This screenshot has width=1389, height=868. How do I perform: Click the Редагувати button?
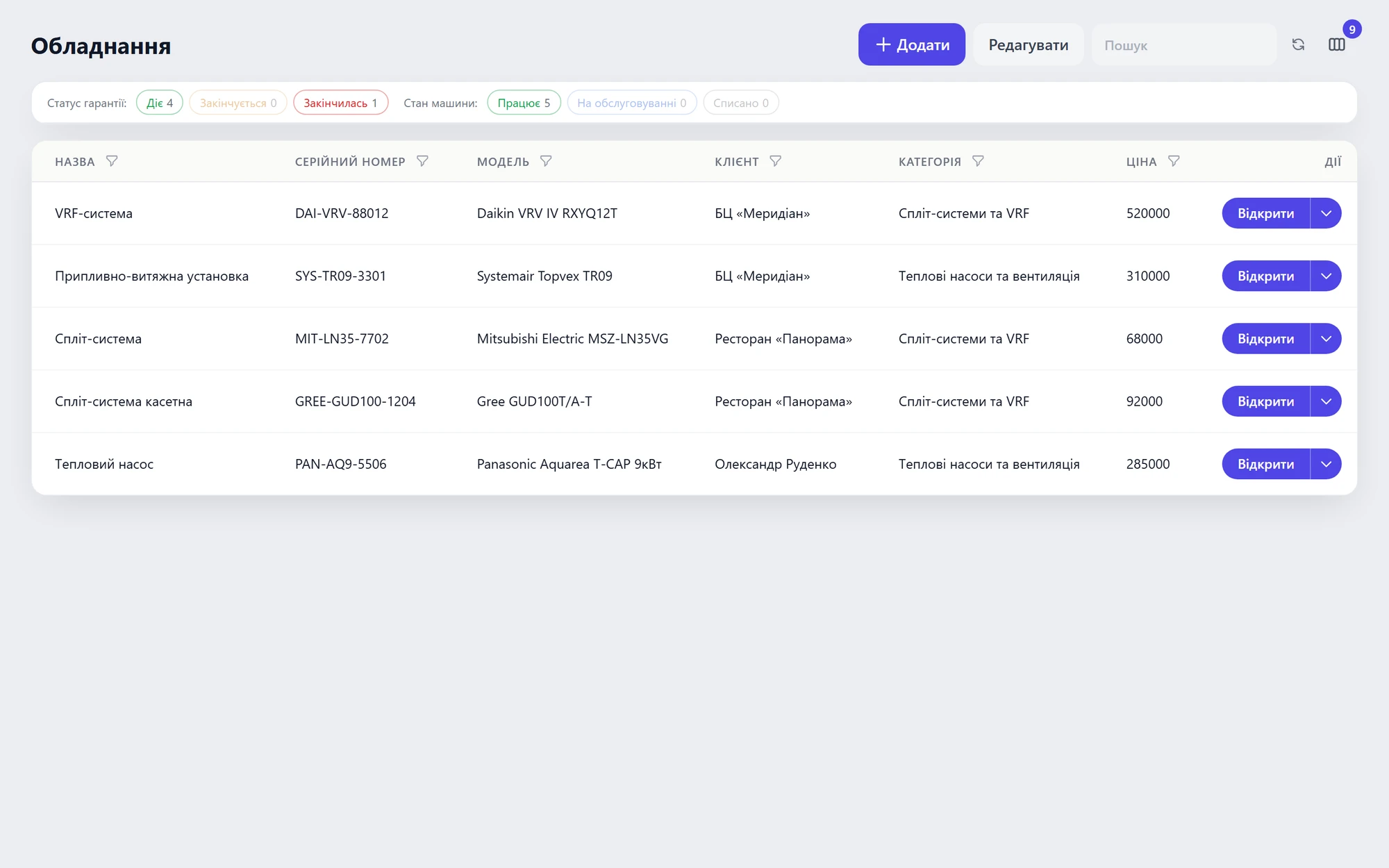coord(1029,44)
